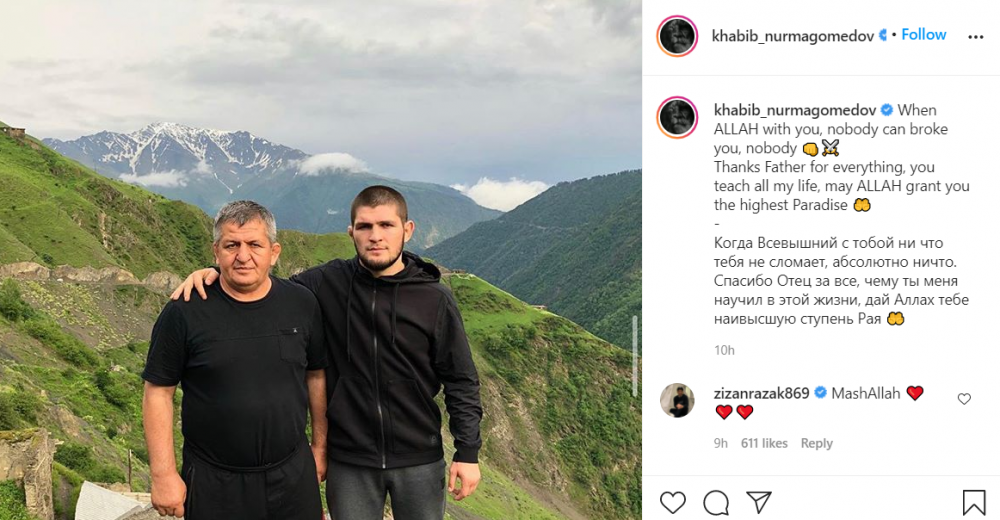Share post via paper plane icon
1000x520 pixels.
759,501
